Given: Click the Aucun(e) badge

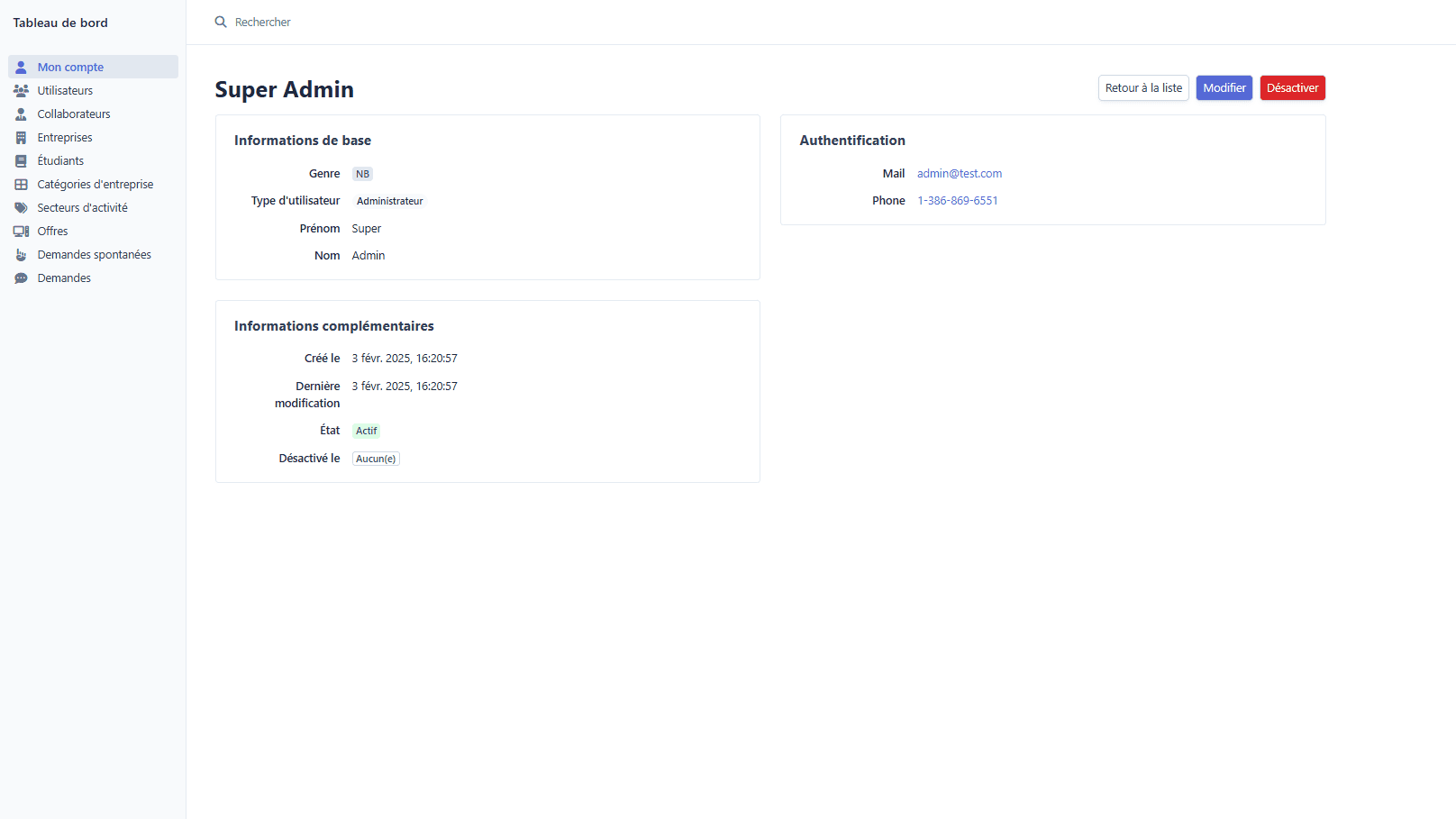Looking at the screenshot, I should [x=376, y=459].
